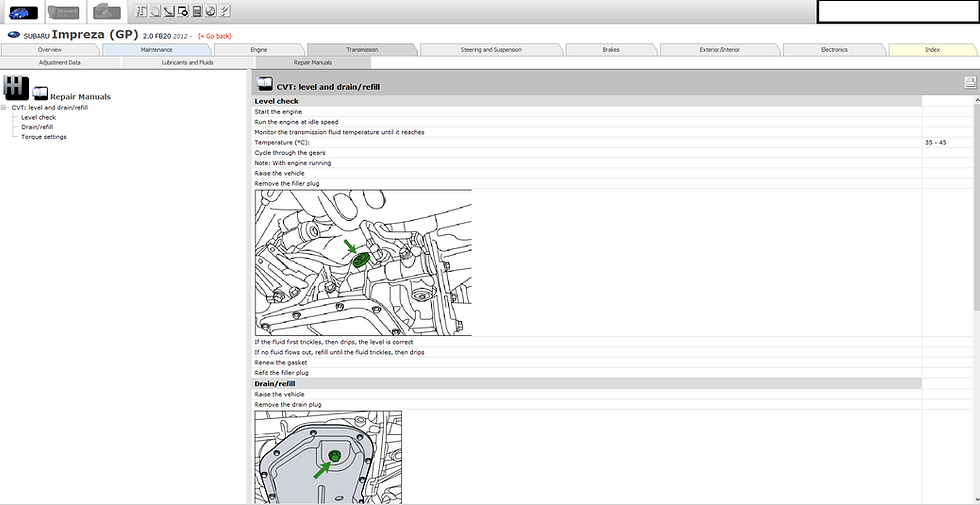Open the Exterior/Interior tab
The width and height of the screenshot is (980, 505).
coord(719,49)
